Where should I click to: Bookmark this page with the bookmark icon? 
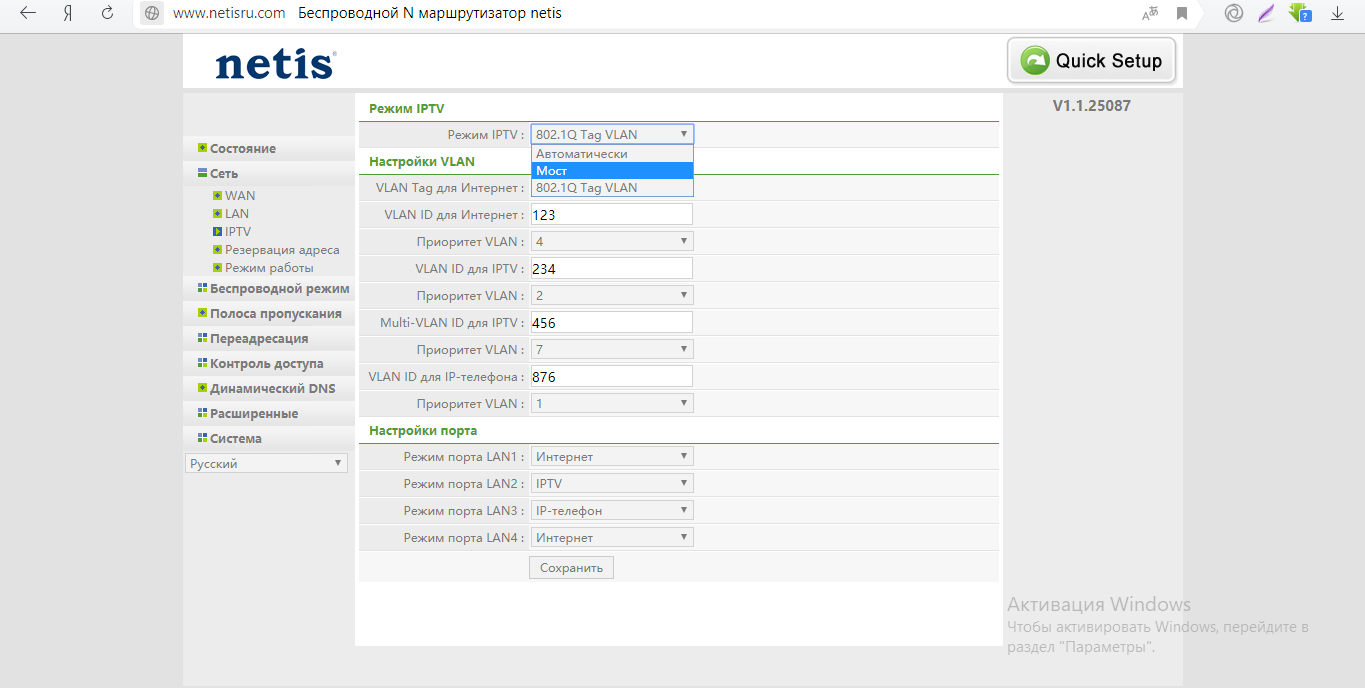pos(1182,14)
